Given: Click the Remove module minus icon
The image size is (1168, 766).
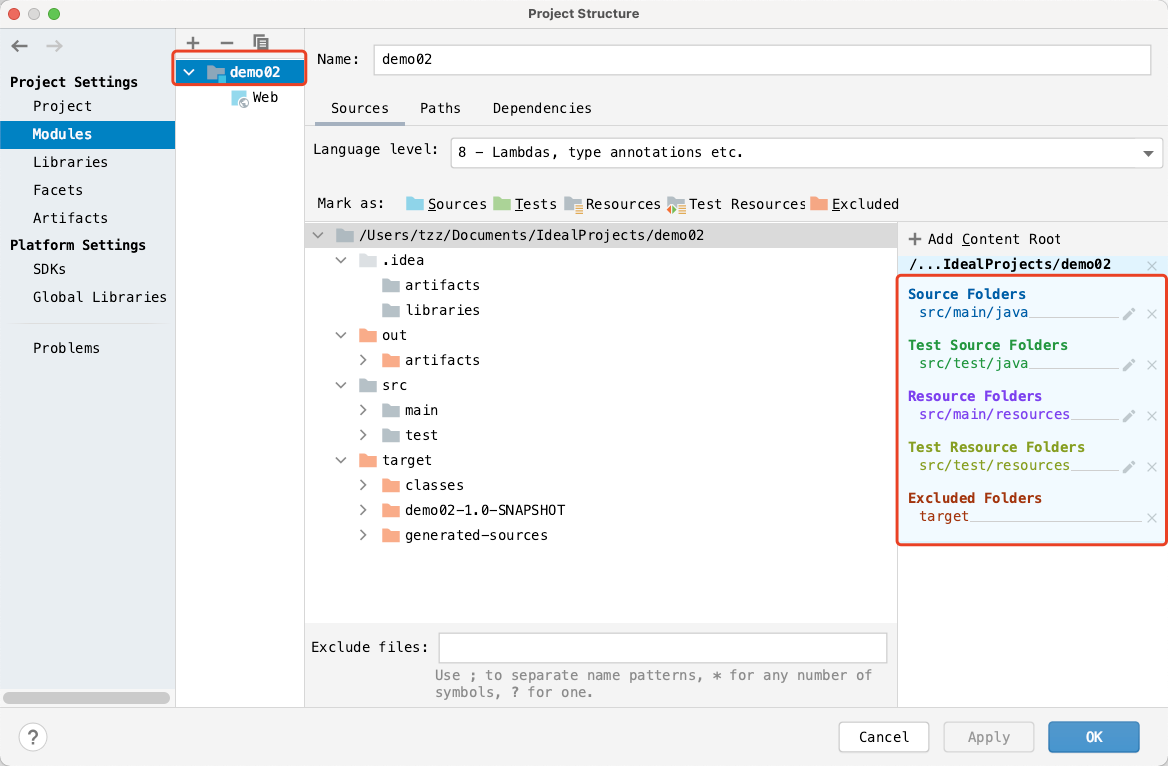Looking at the screenshot, I should [227, 42].
